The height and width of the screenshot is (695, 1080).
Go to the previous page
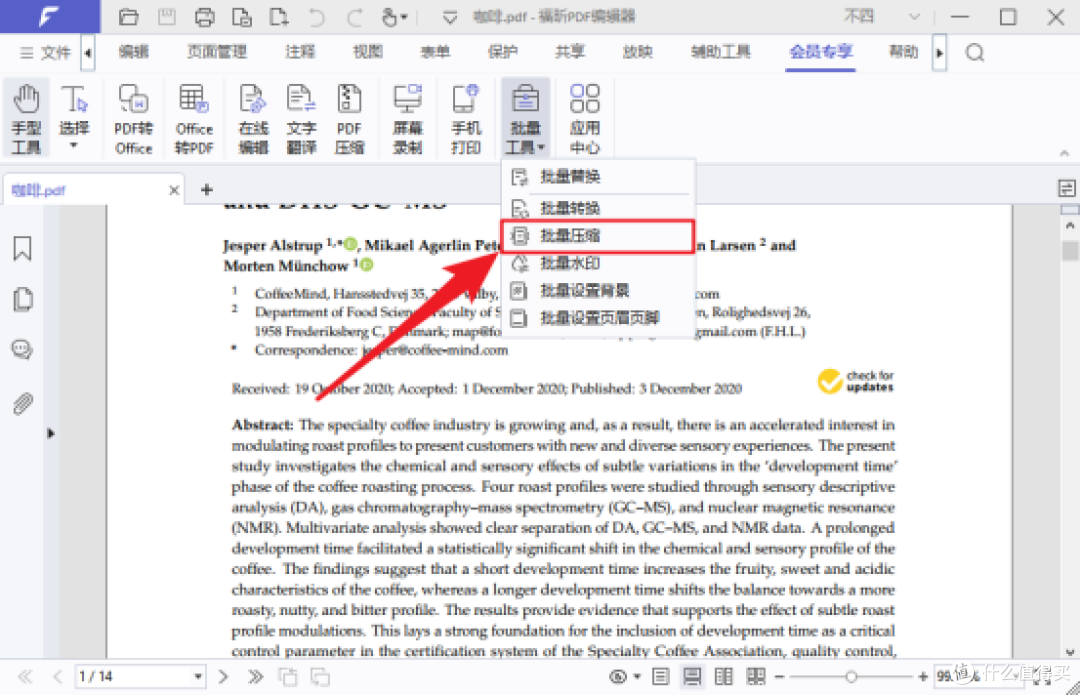pyautogui.click(x=58, y=676)
